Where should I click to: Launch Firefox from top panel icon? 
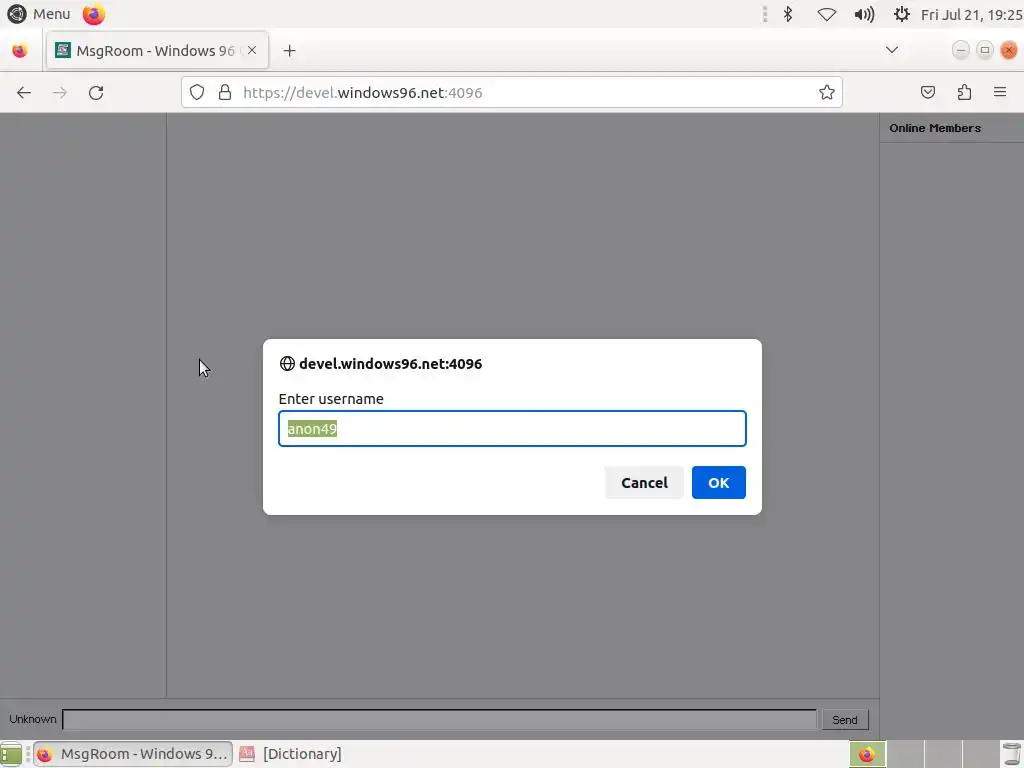pyautogui.click(x=93, y=14)
